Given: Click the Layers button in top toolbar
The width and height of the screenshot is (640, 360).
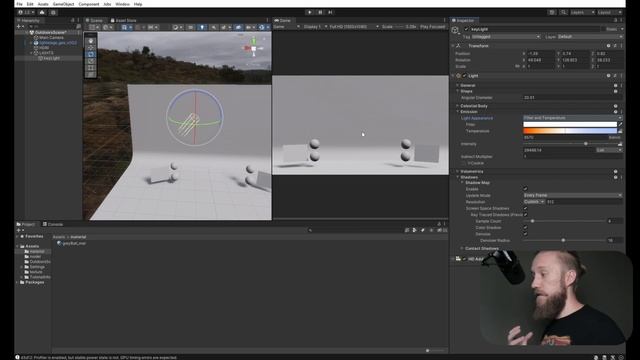Looking at the screenshot, I should pyautogui.click(x=582, y=12).
